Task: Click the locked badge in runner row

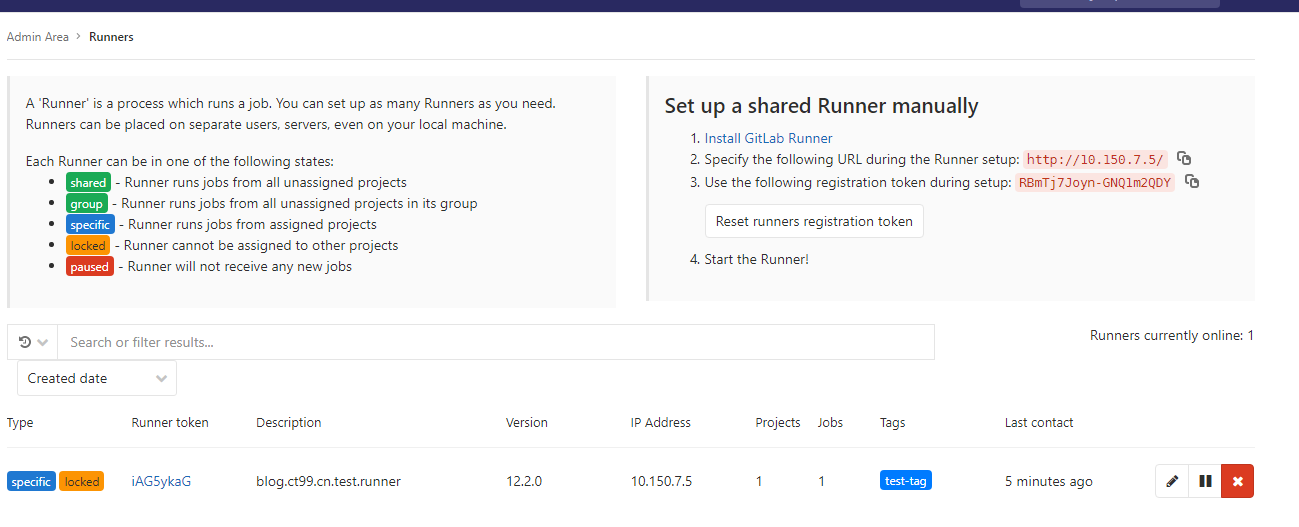Action: point(82,482)
